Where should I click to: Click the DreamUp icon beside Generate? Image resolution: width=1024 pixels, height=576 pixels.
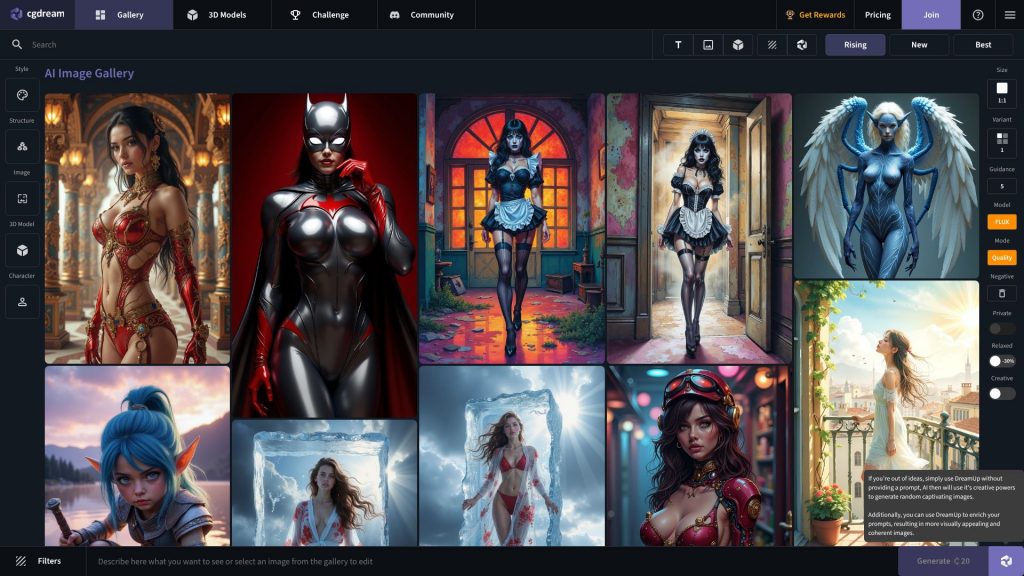coord(1006,561)
